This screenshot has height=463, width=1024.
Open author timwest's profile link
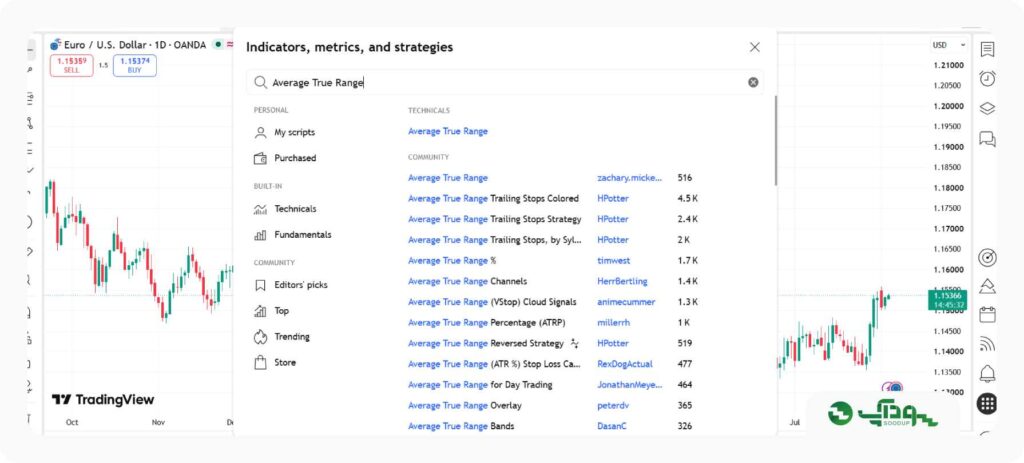click(614, 261)
